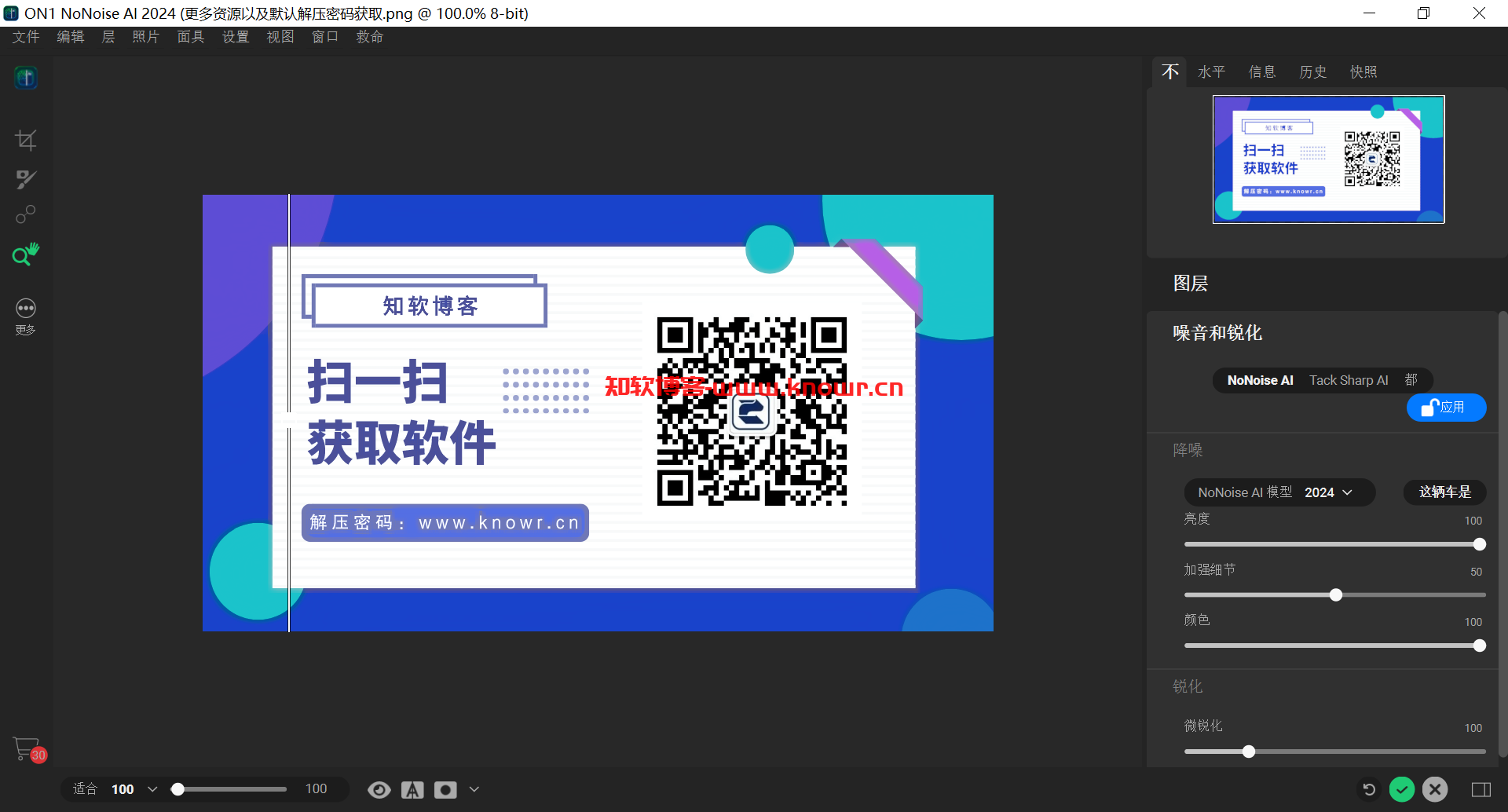Screen dimensions: 1508x812
Task: Open the 照片 menu
Action: click(145, 37)
